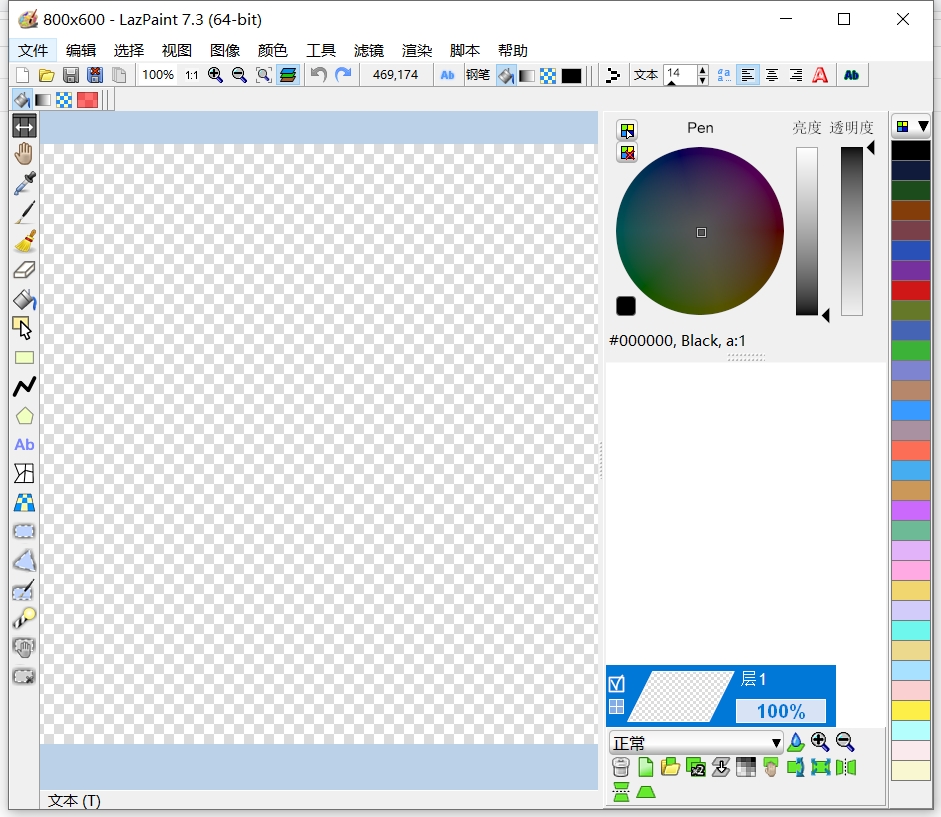941x817 pixels.
Task: Align text to the left
Action: pyautogui.click(x=748, y=75)
